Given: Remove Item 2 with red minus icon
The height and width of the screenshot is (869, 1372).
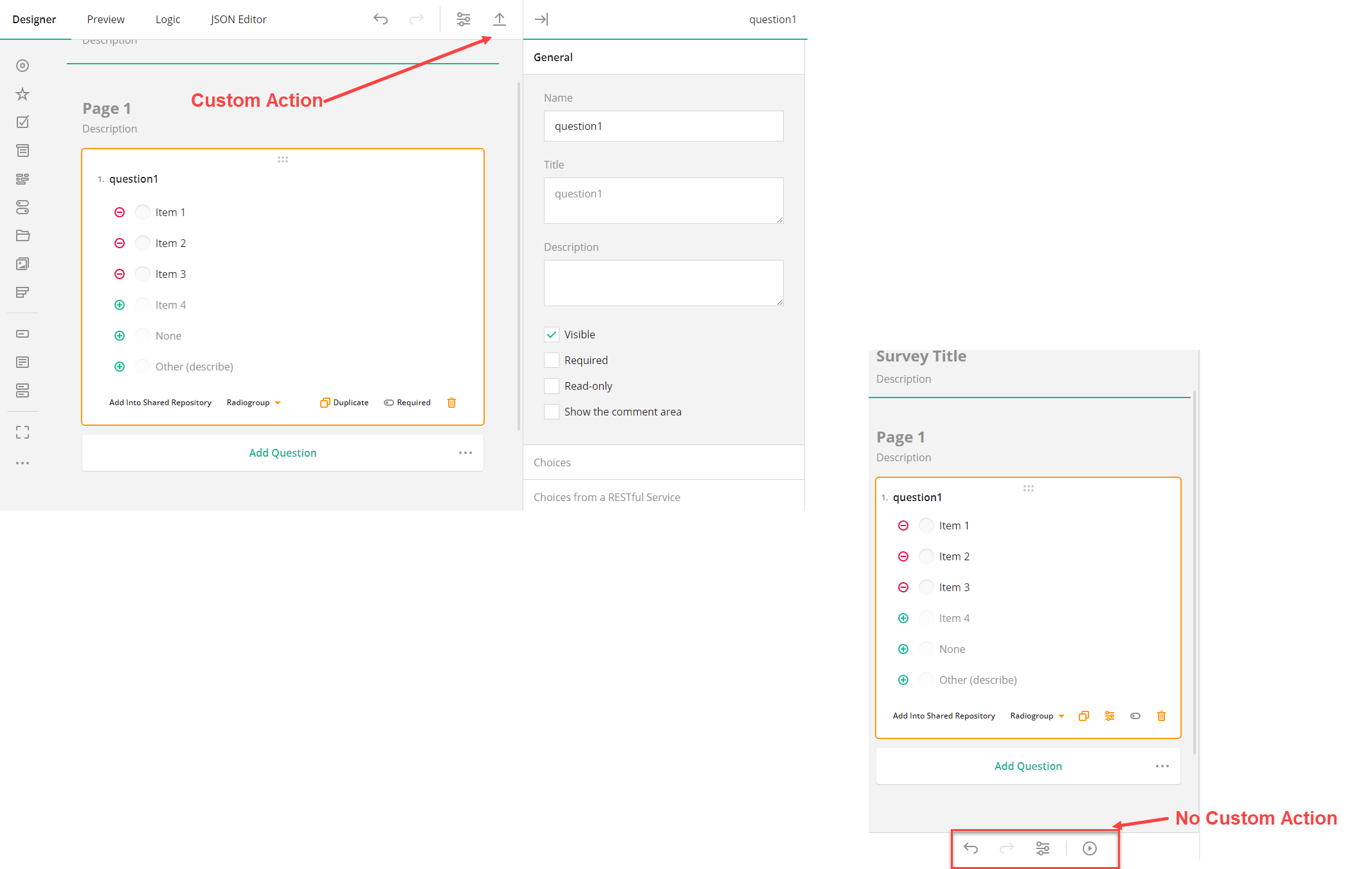Looking at the screenshot, I should coord(120,243).
